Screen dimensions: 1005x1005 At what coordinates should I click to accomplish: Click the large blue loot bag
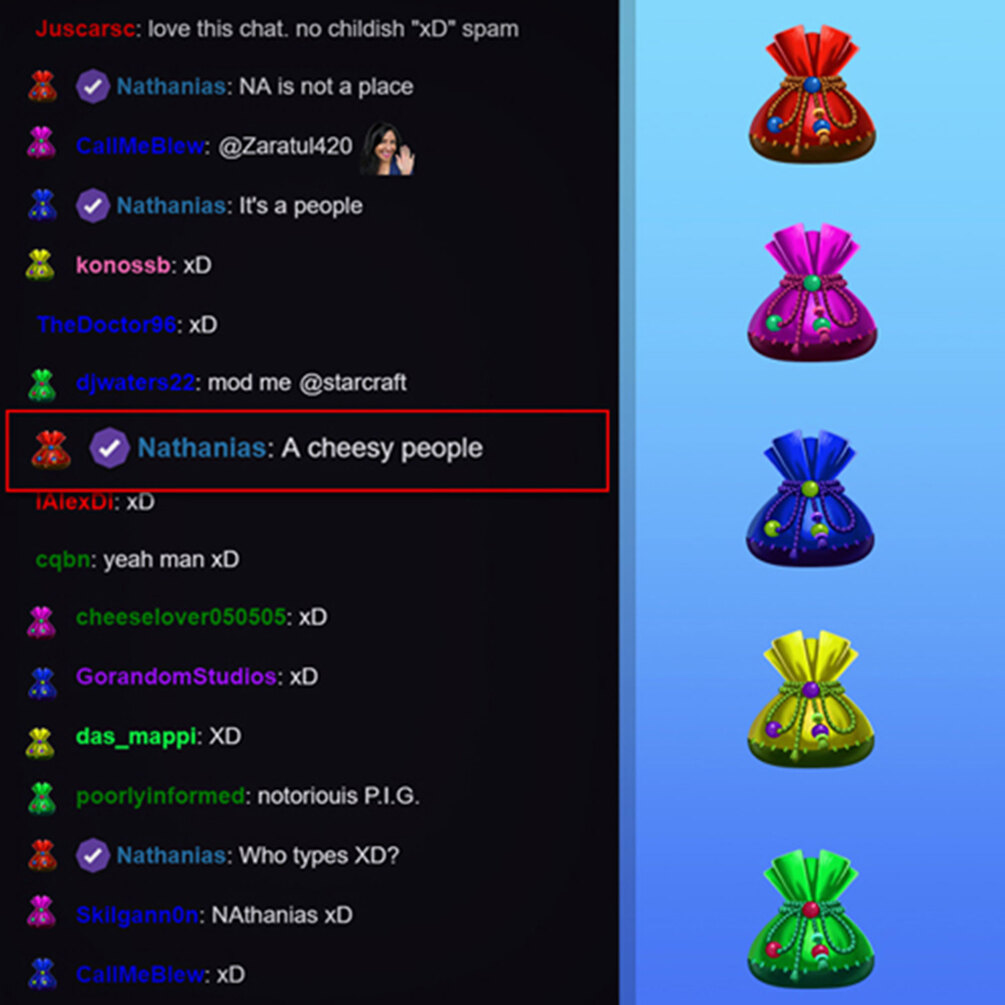coord(810,499)
